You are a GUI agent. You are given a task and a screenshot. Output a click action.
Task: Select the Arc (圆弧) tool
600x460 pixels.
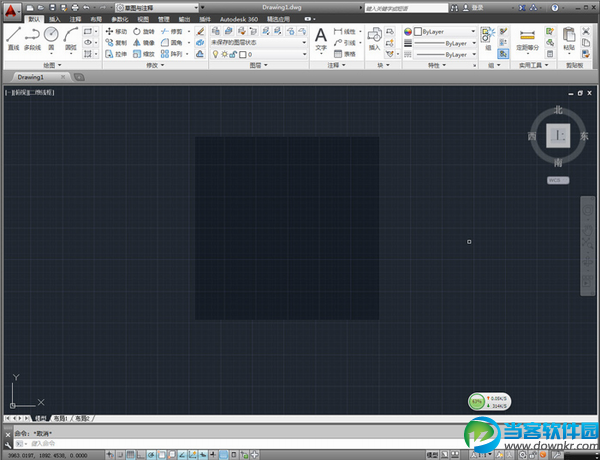[x=71, y=38]
